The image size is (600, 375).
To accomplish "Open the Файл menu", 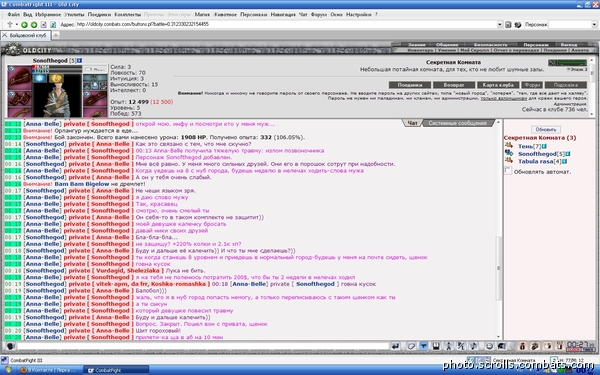I will tap(13, 15).
